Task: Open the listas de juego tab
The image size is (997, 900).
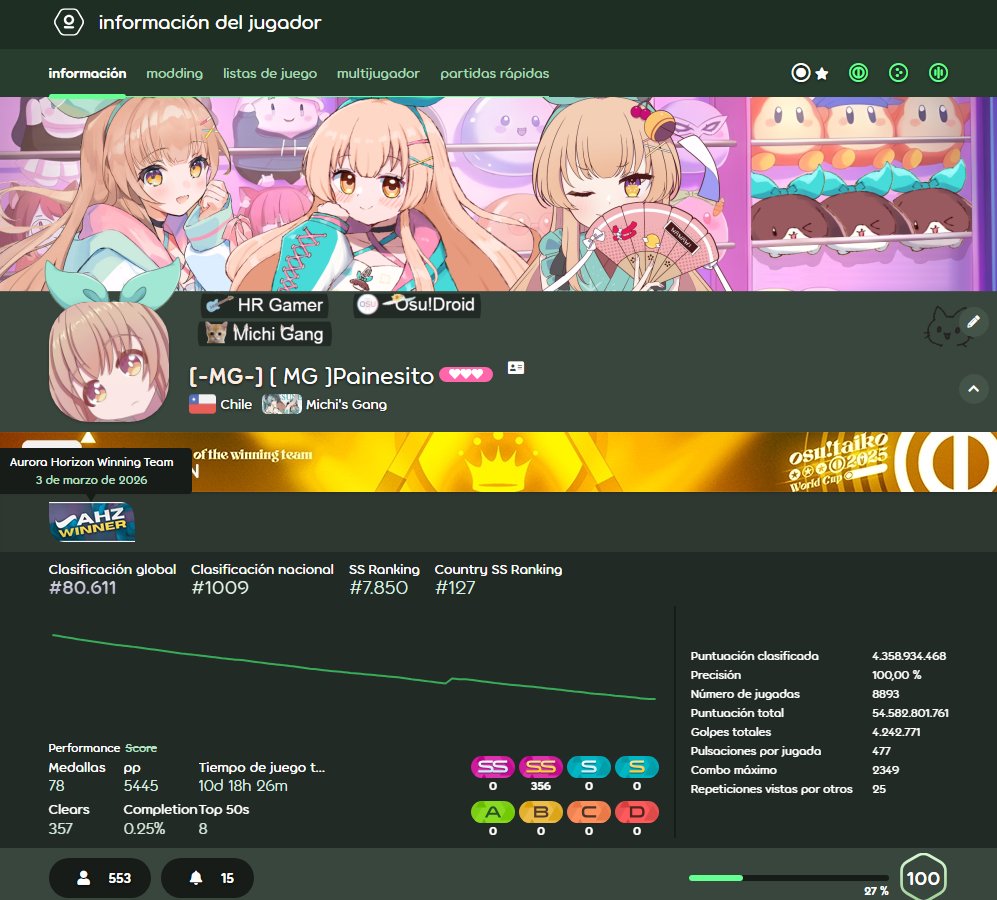Action: tap(270, 73)
